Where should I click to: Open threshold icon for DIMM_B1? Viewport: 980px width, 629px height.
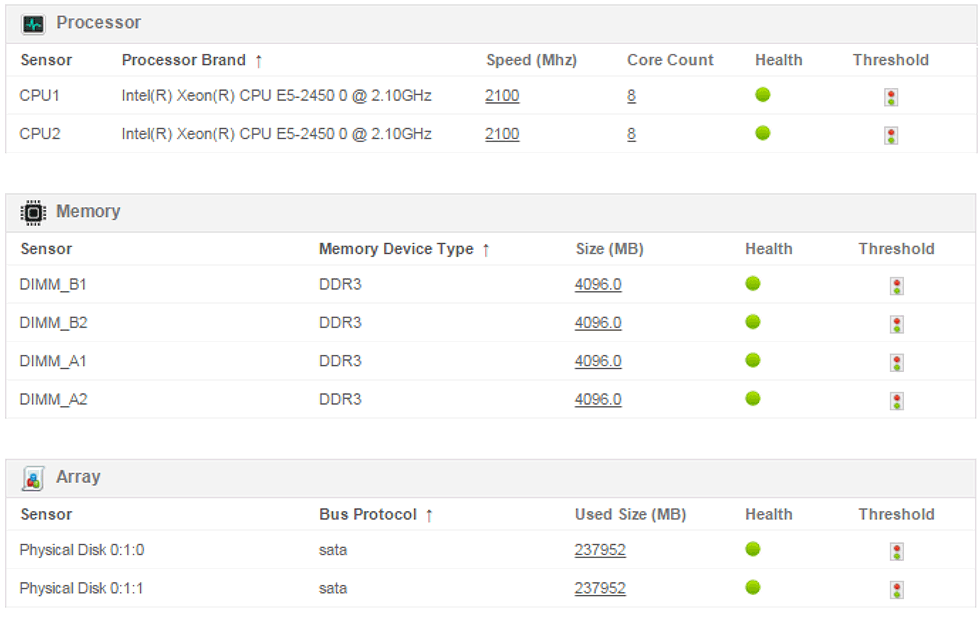(x=897, y=286)
